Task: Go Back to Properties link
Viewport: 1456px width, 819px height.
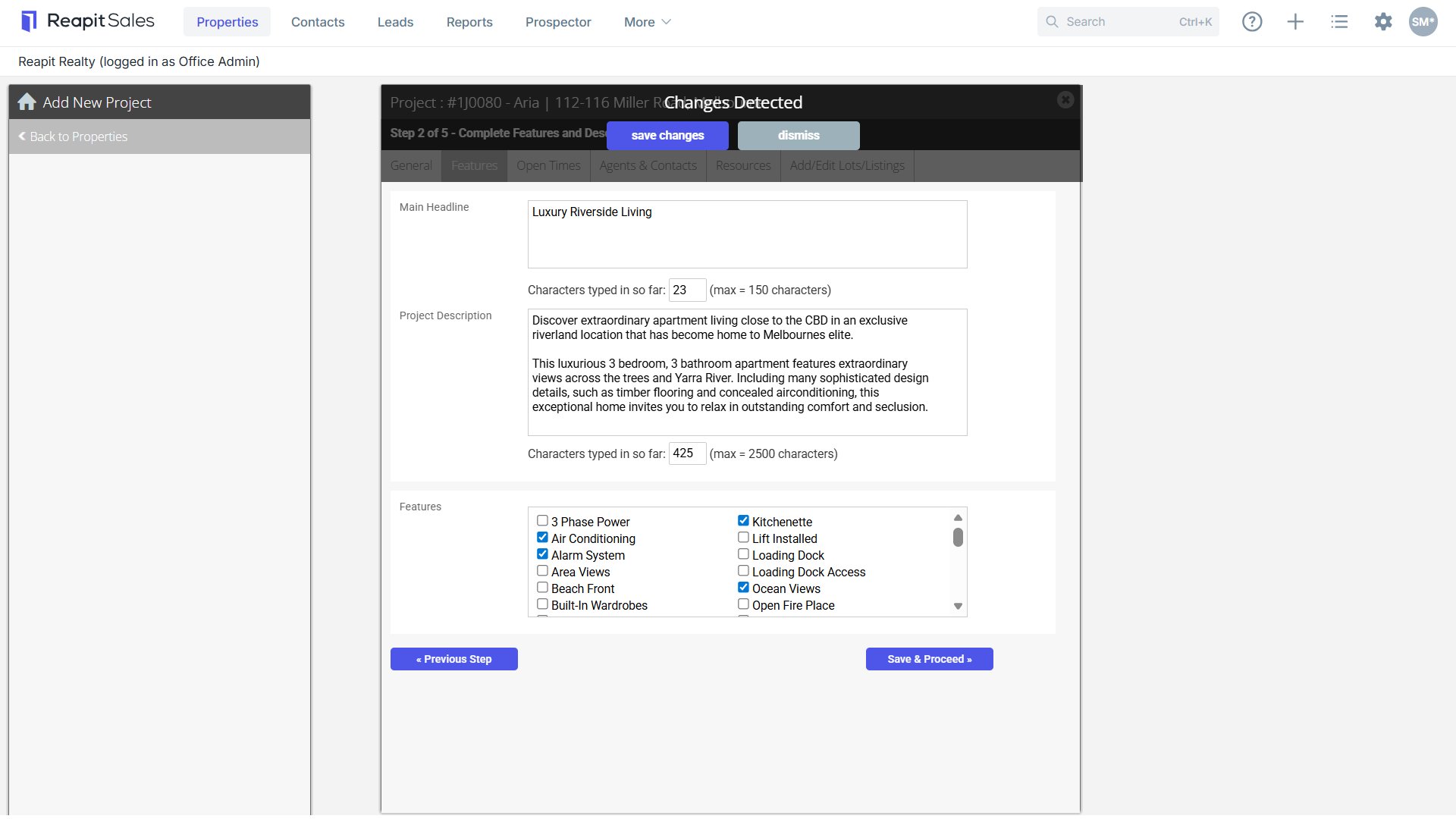Action: tap(73, 136)
